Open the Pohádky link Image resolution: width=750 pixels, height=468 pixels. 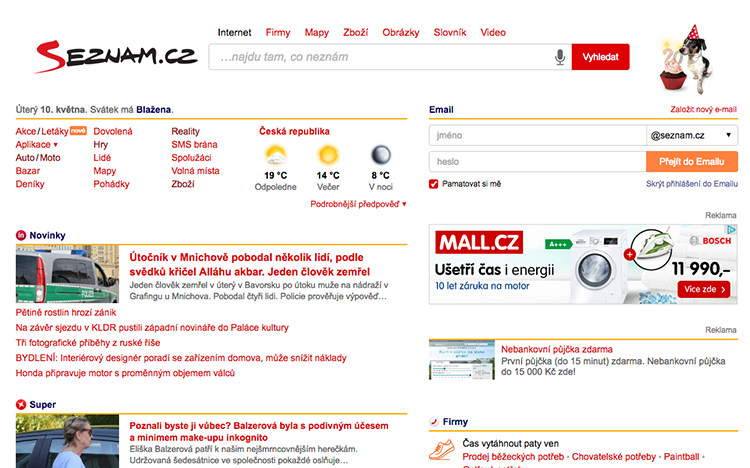click(111, 184)
